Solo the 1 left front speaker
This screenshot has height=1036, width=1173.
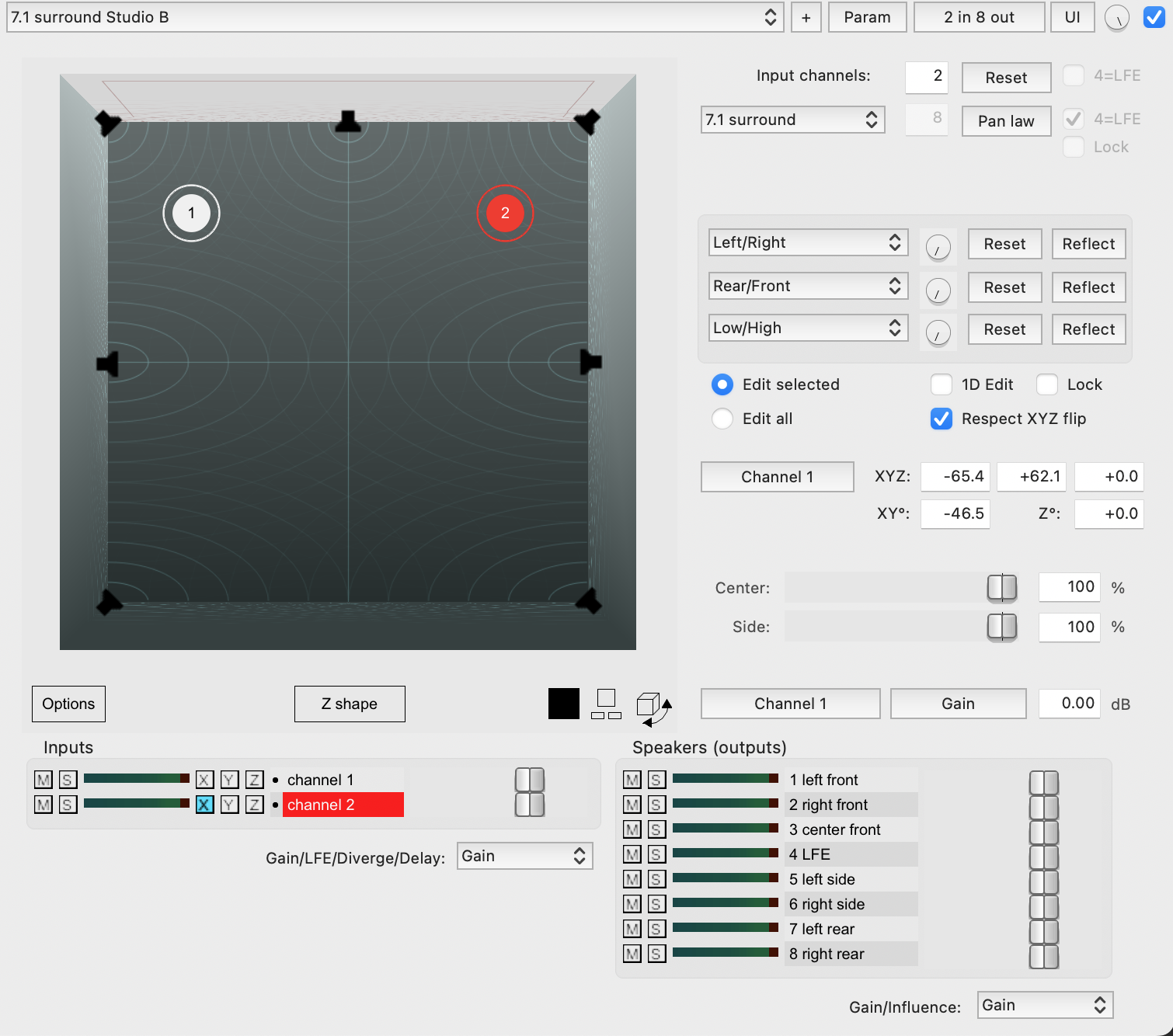(x=657, y=780)
